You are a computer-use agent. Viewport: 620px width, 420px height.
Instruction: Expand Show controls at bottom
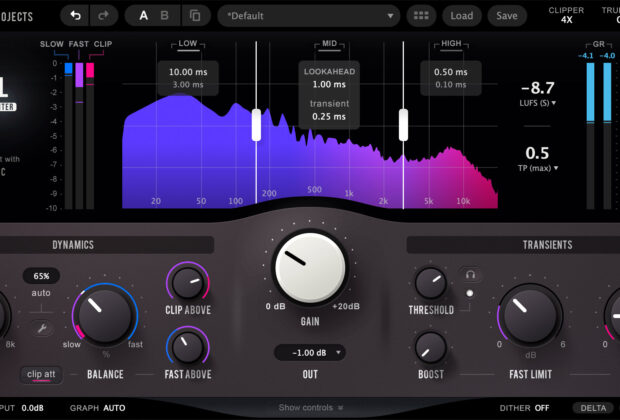click(311, 407)
